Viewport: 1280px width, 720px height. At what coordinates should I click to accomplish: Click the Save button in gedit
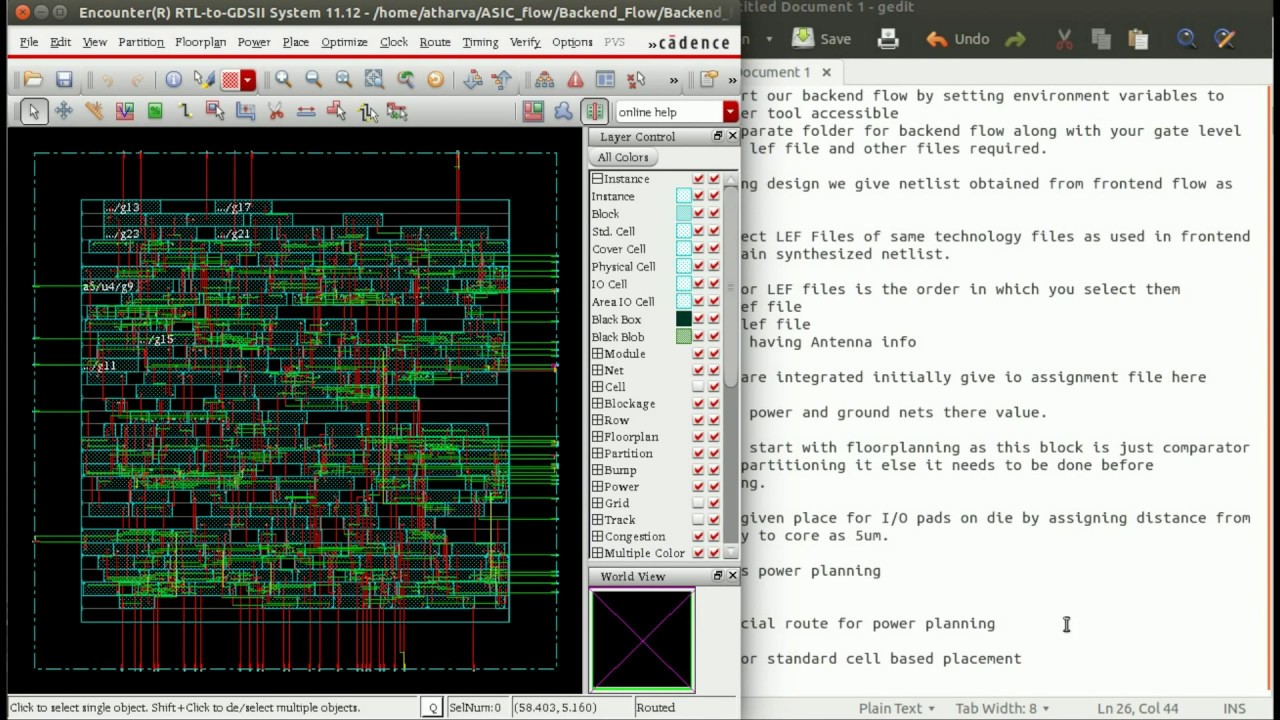[x=822, y=39]
